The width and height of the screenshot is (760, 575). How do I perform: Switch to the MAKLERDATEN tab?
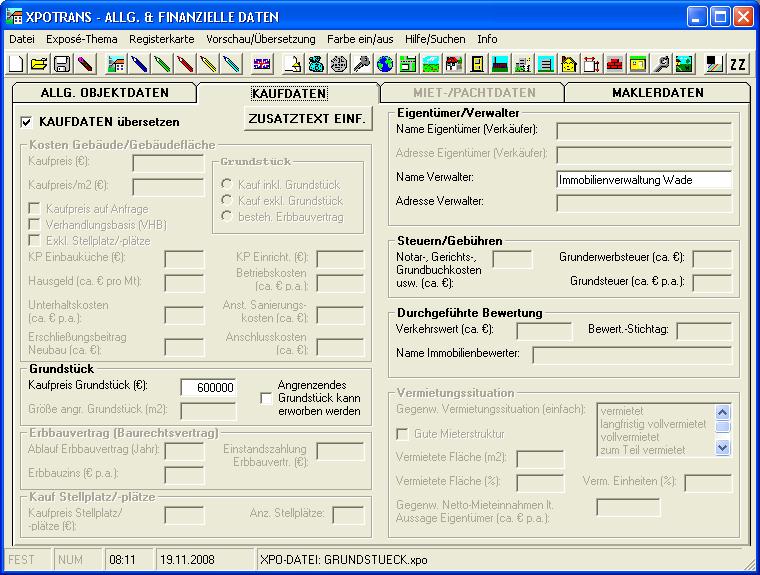pos(657,93)
